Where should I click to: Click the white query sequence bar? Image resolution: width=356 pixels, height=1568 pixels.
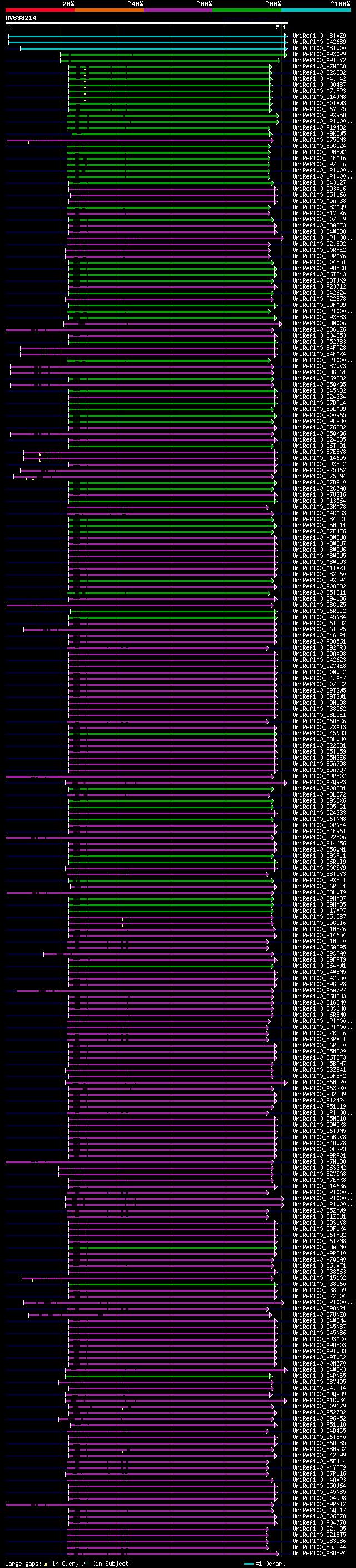tap(147, 22)
